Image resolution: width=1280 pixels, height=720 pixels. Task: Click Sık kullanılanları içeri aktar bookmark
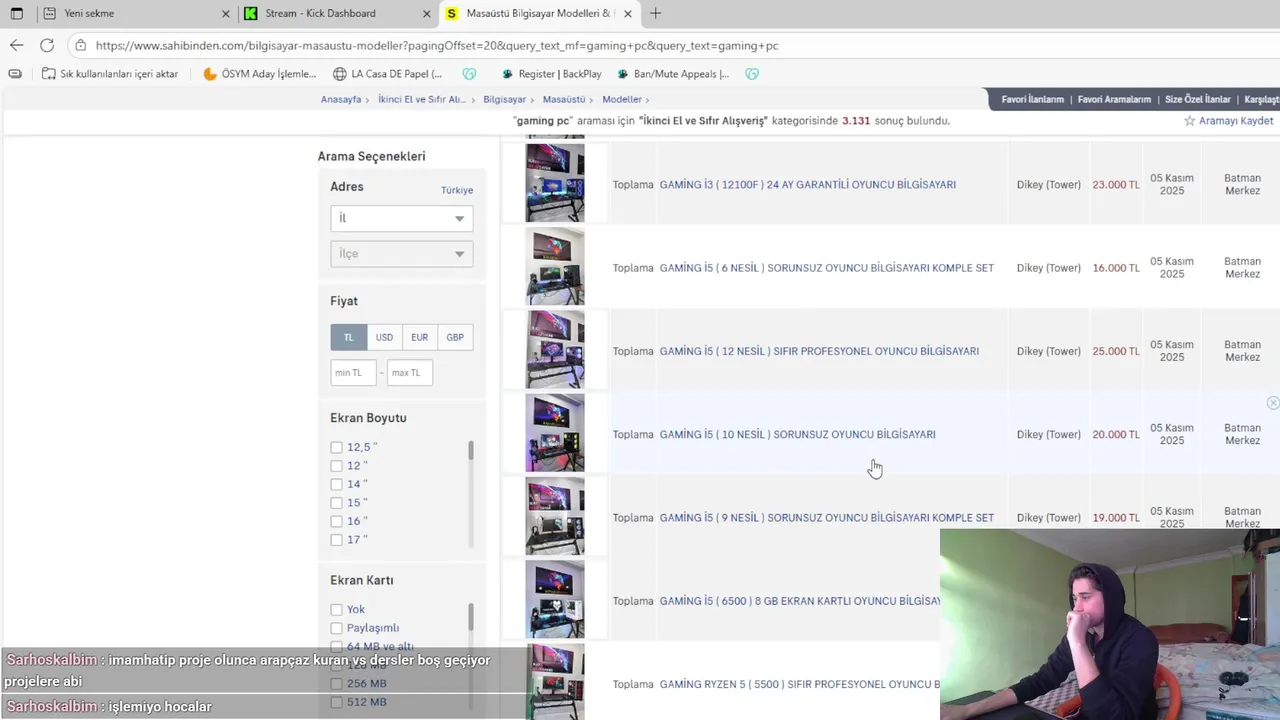tap(110, 74)
